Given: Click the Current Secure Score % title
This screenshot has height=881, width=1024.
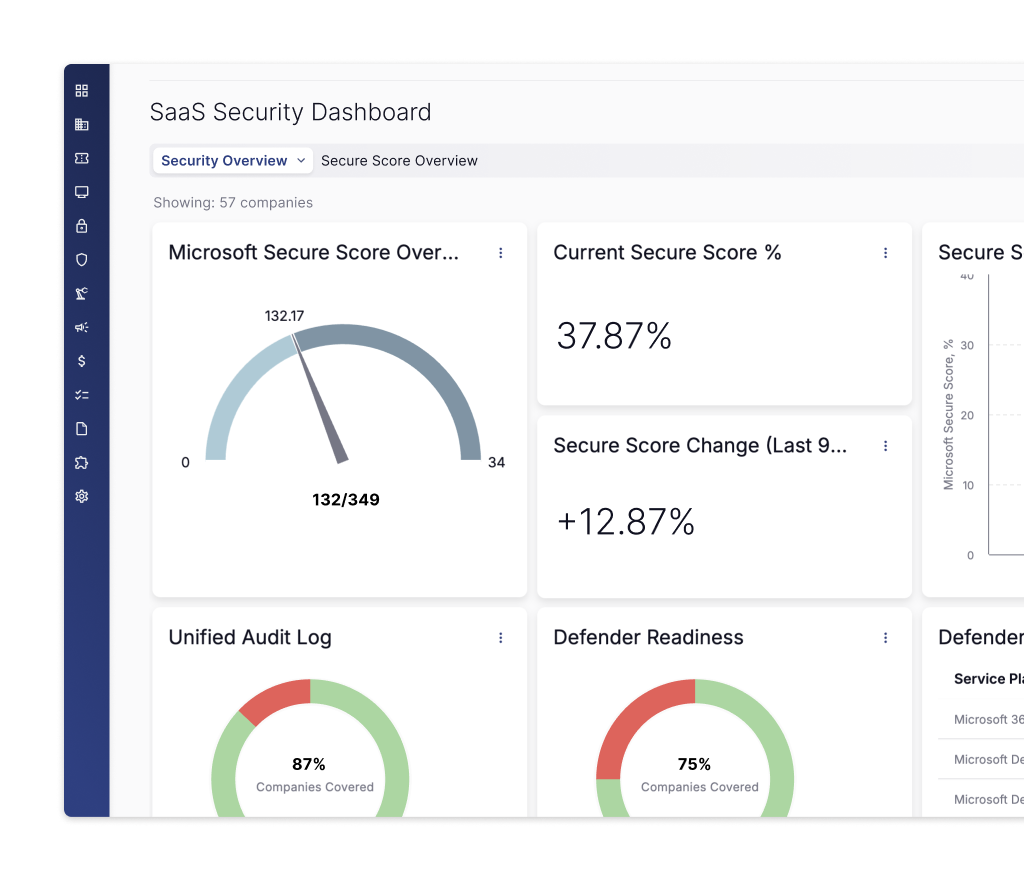Looking at the screenshot, I should click(667, 252).
